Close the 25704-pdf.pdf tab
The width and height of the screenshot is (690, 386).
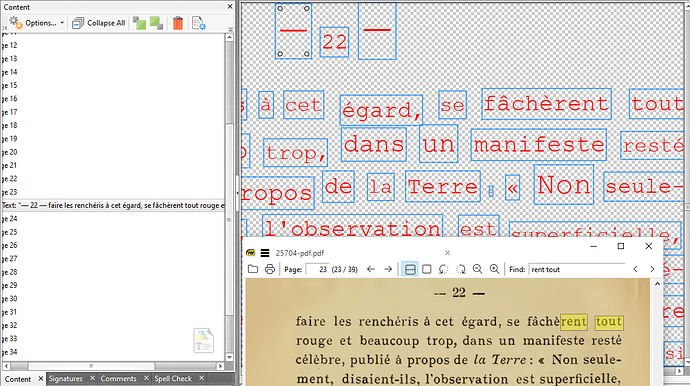(447, 253)
